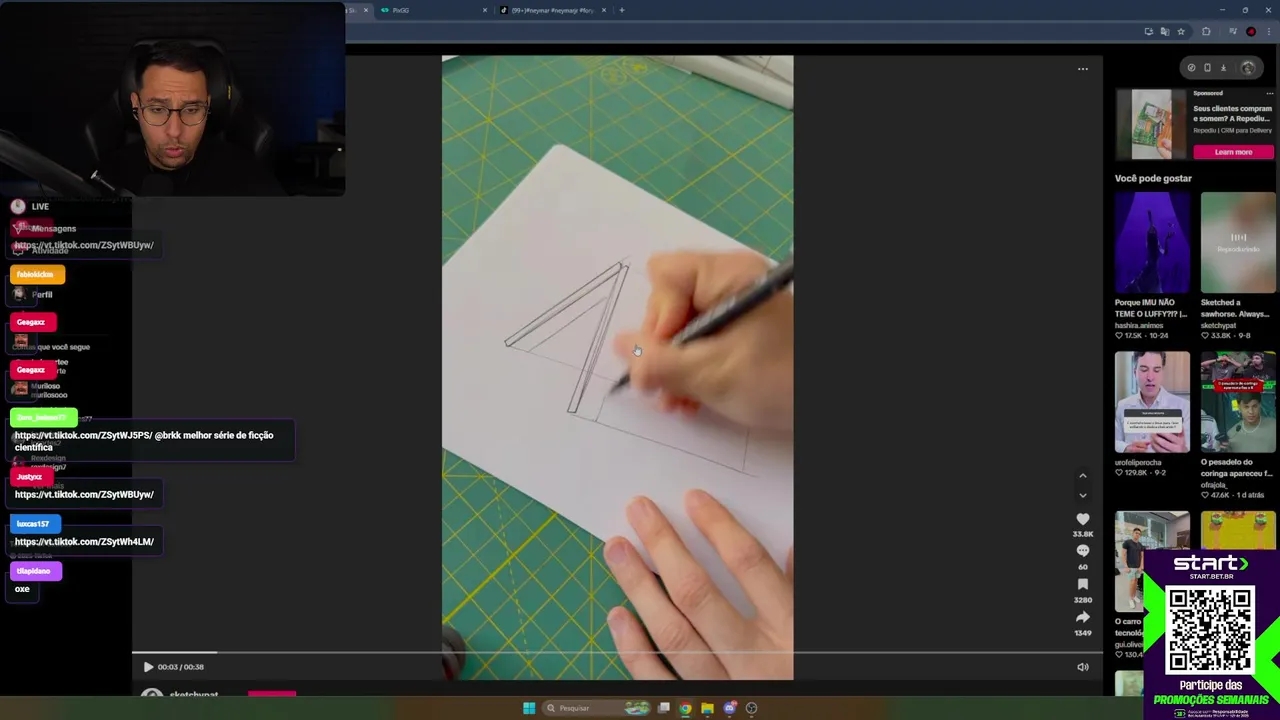Screen dimensions: 1280x720
Task: Open a new browser tab
Action: click(x=622, y=10)
